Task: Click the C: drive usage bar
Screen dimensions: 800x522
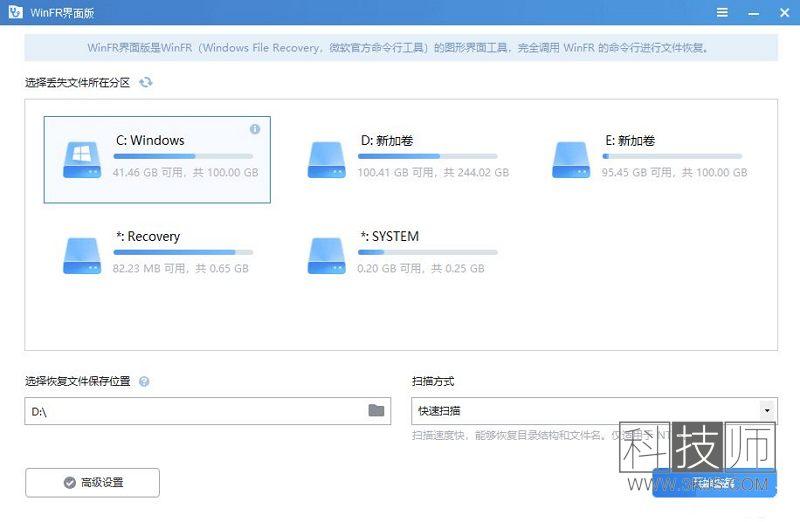Action: pos(183,156)
